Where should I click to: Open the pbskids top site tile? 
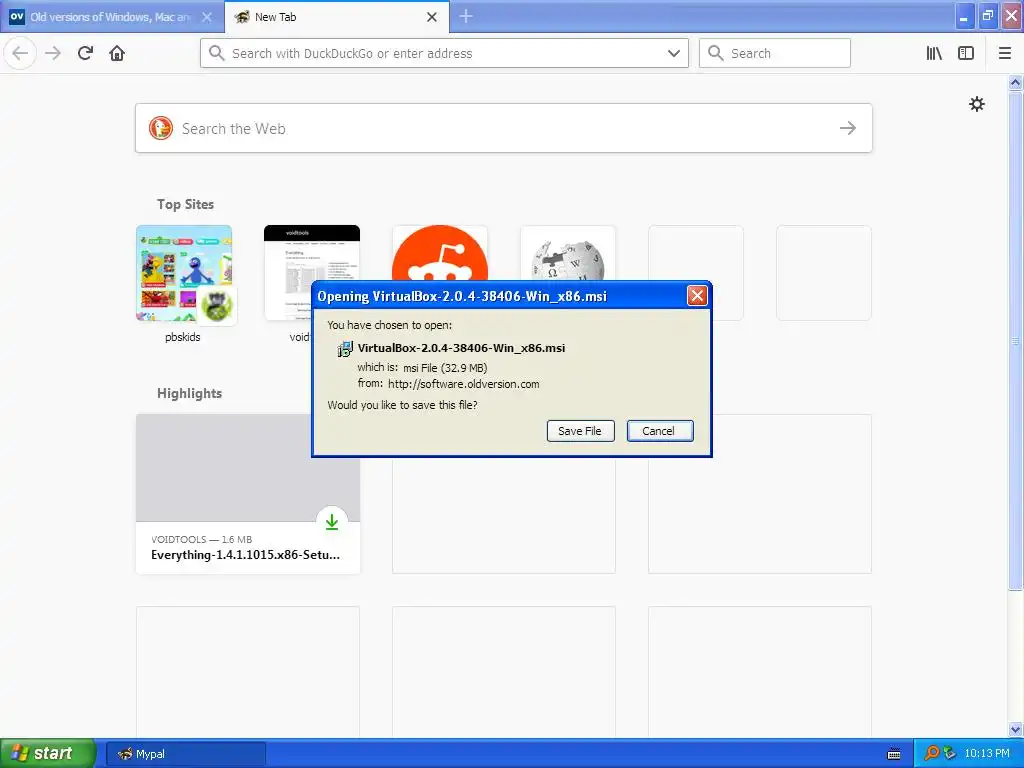[x=184, y=274]
